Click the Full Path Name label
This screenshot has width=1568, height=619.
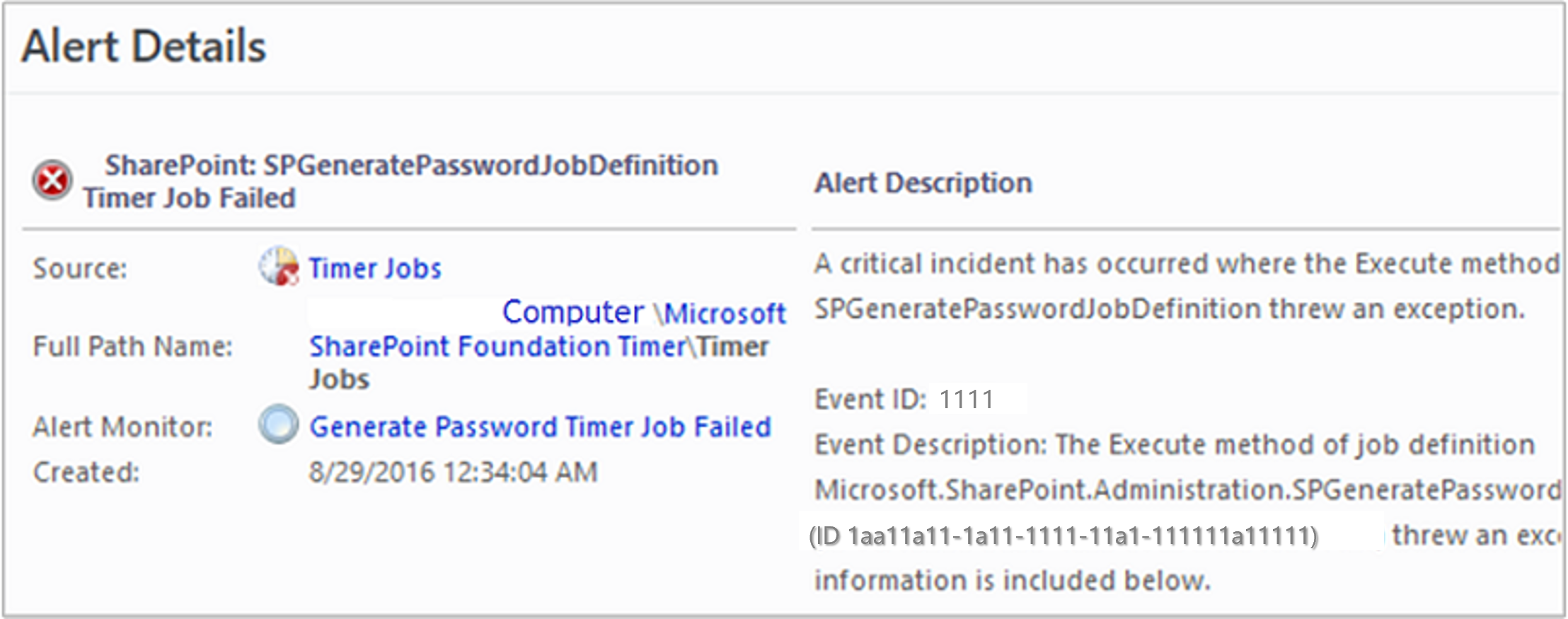point(133,347)
